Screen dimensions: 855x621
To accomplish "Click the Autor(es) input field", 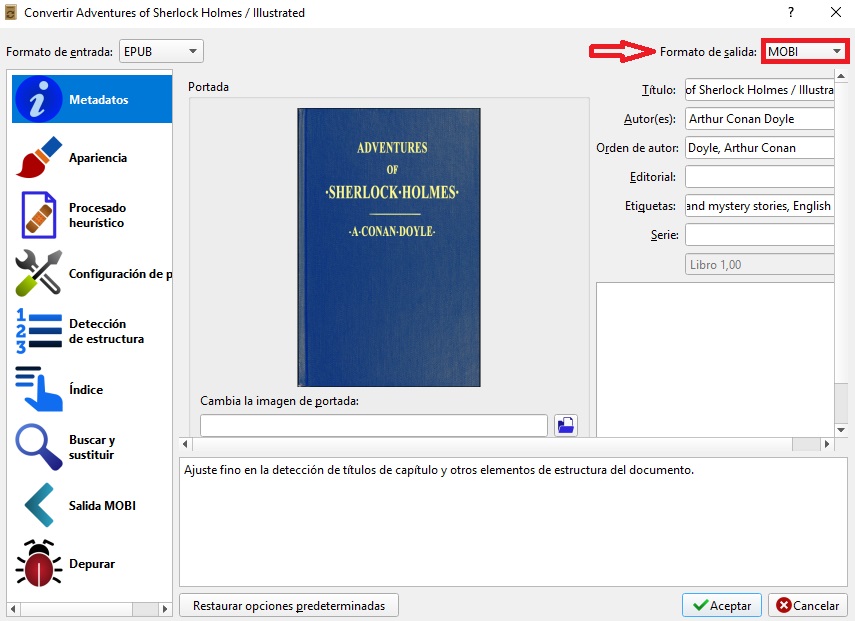I will [x=760, y=119].
